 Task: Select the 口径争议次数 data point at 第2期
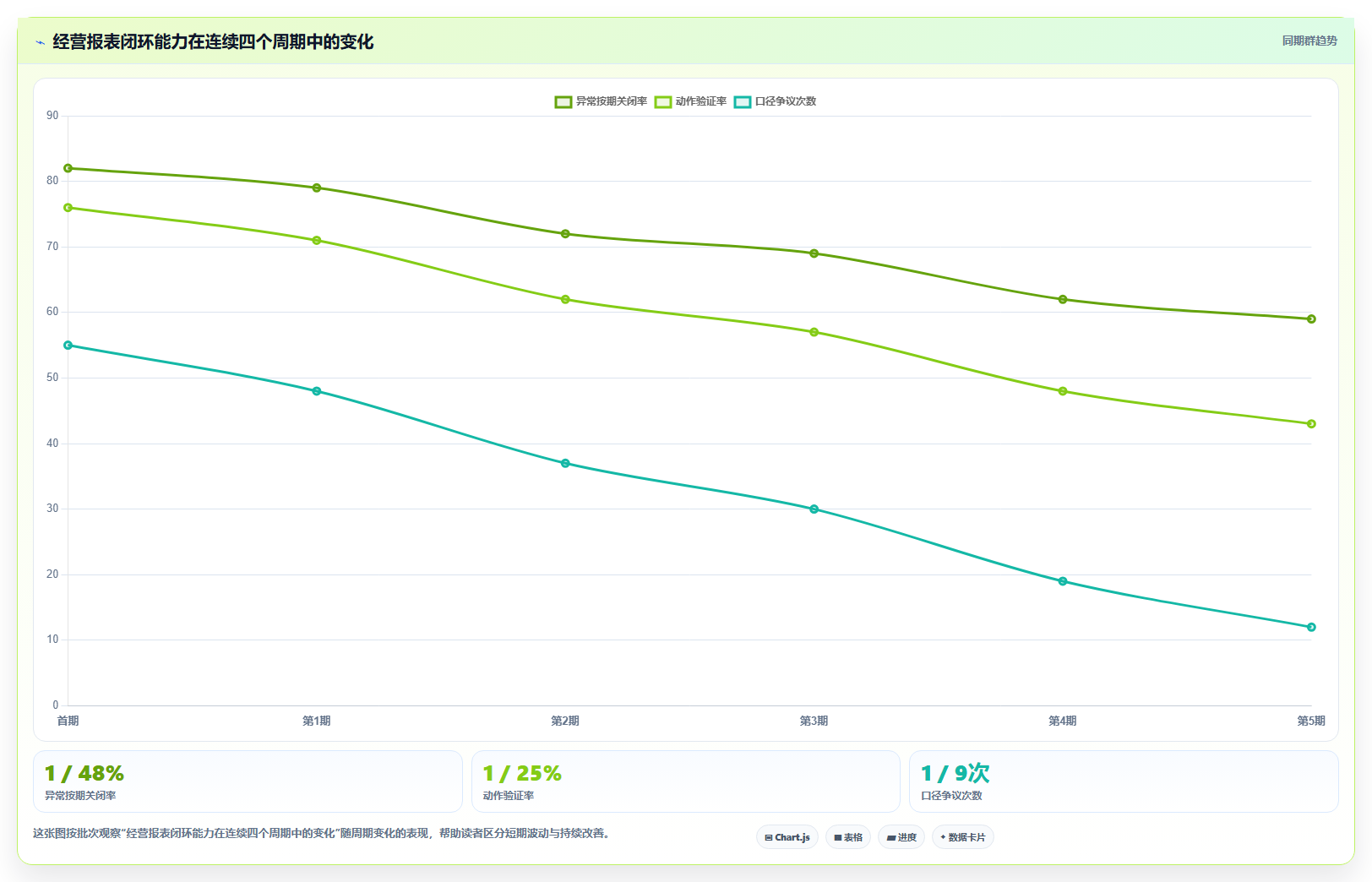tap(565, 463)
